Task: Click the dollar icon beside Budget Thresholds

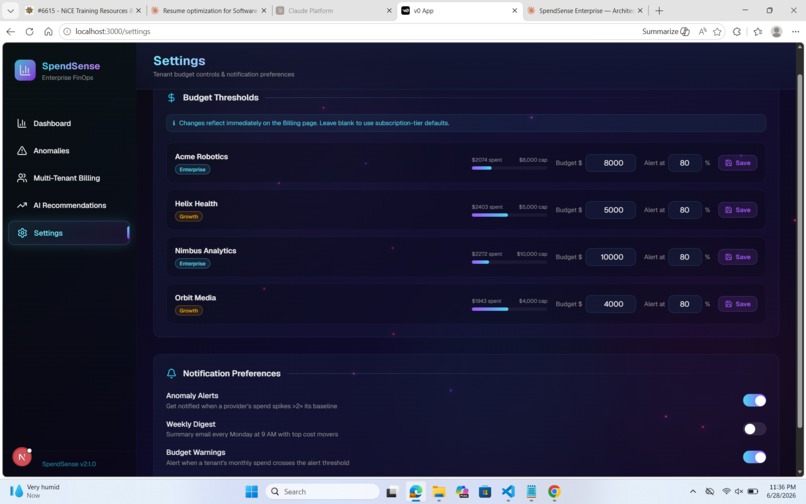Action: pos(171,98)
